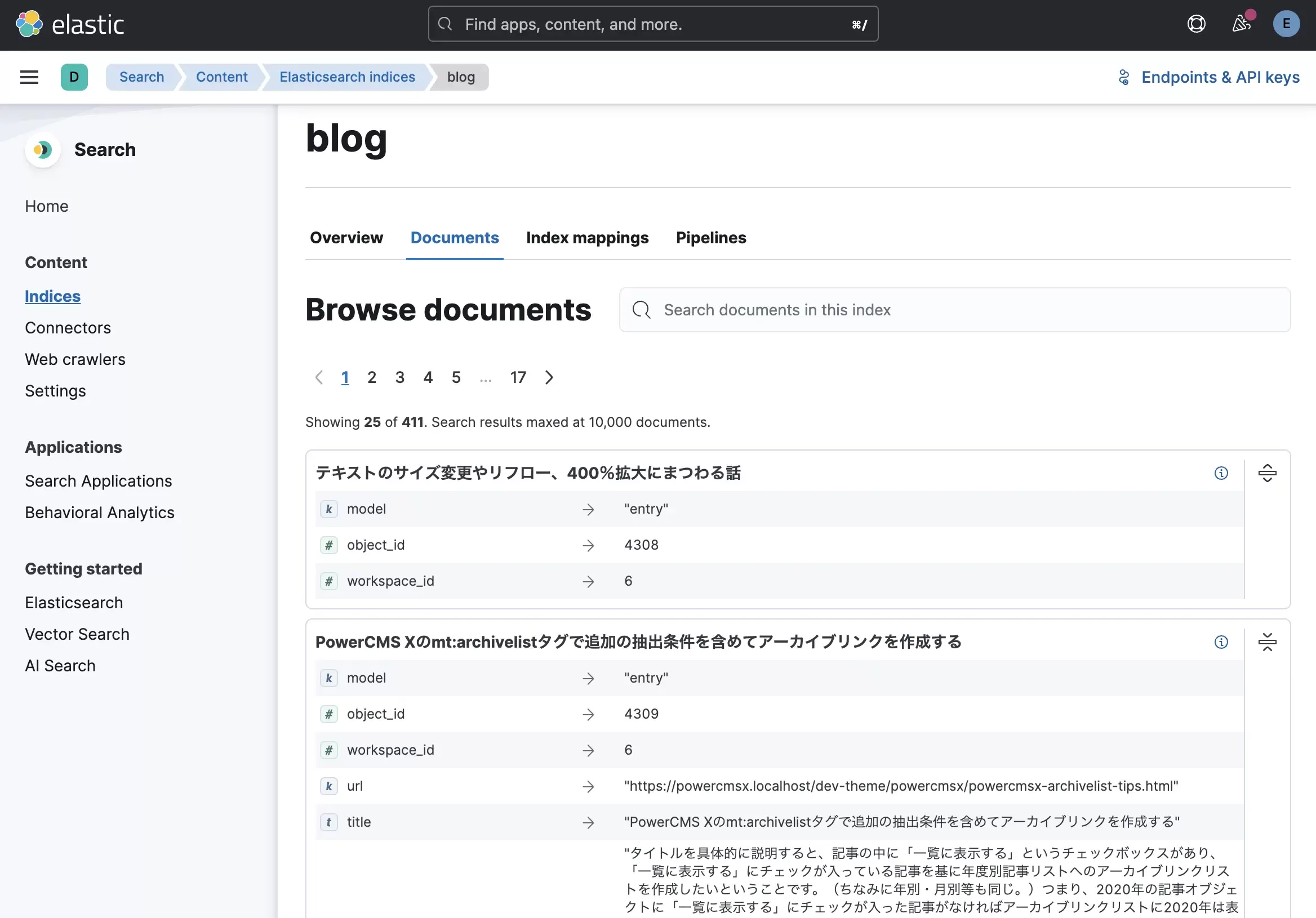Go to previous page arrow
1316x918 pixels.
(x=319, y=377)
